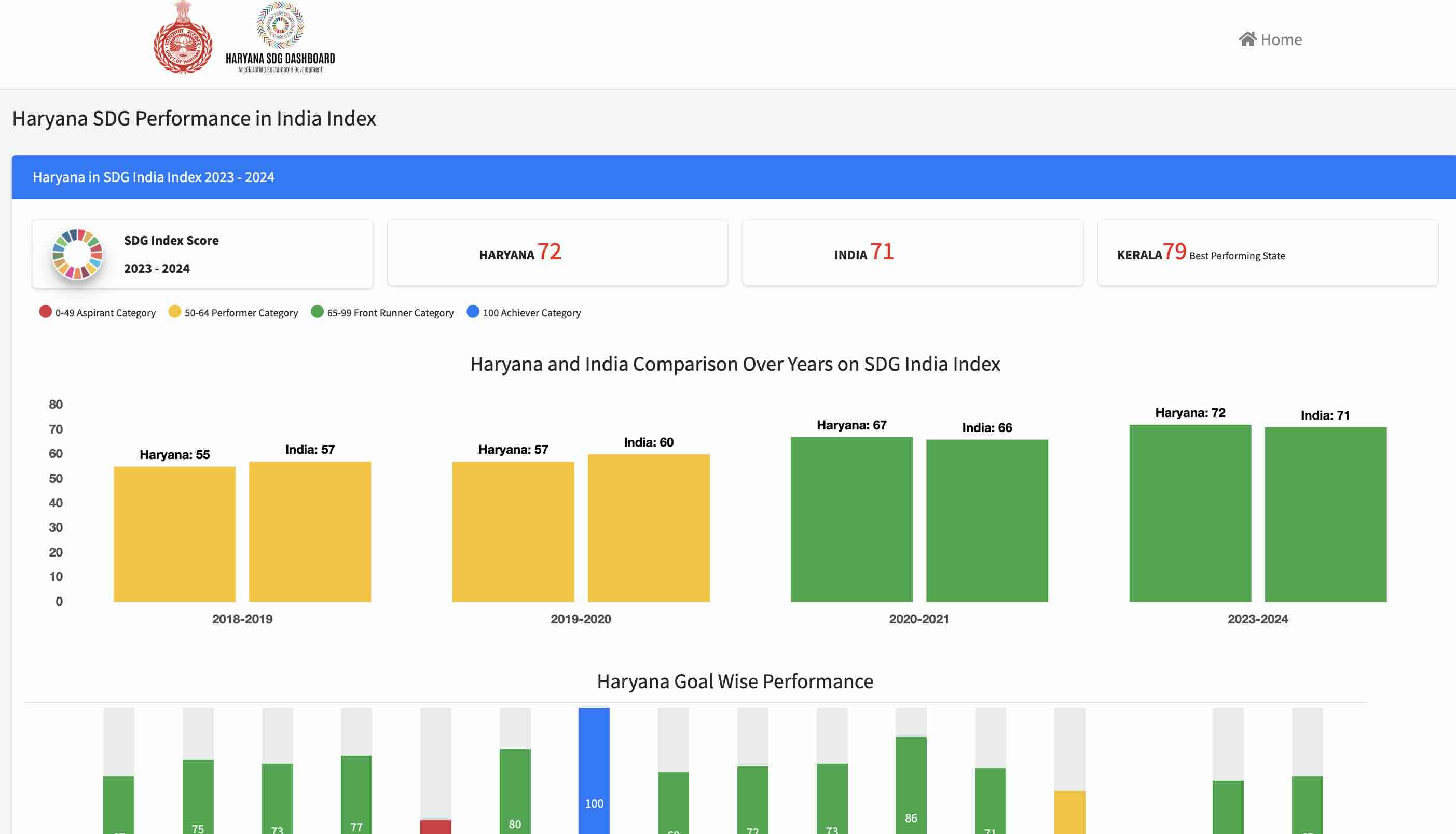Click the y-axis value 80
The height and width of the screenshot is (834, 1456).
tap(56, 405)
